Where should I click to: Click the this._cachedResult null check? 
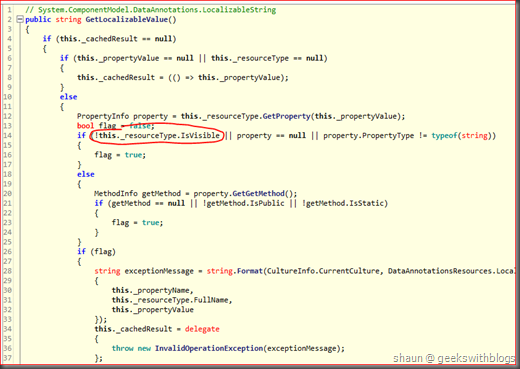pyautogui.click(x=116, y=39)
